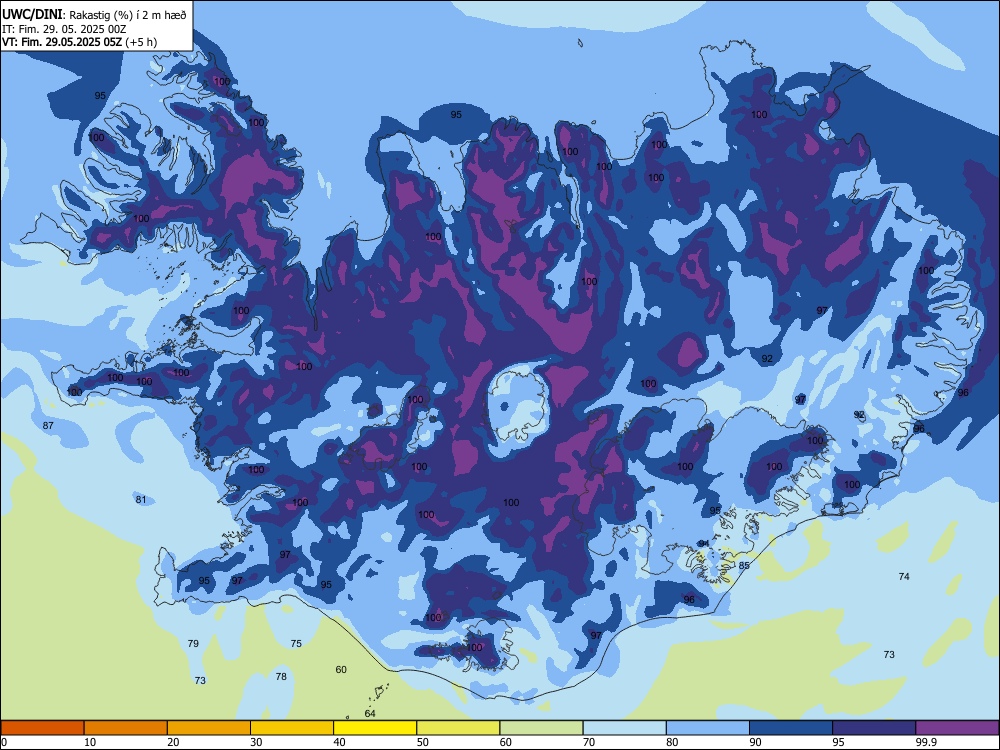The width and height of the screenshot is (1000, 750).
Task: Click the pale blue 70–80 legend swatch
Action: [x=624, y=728]
